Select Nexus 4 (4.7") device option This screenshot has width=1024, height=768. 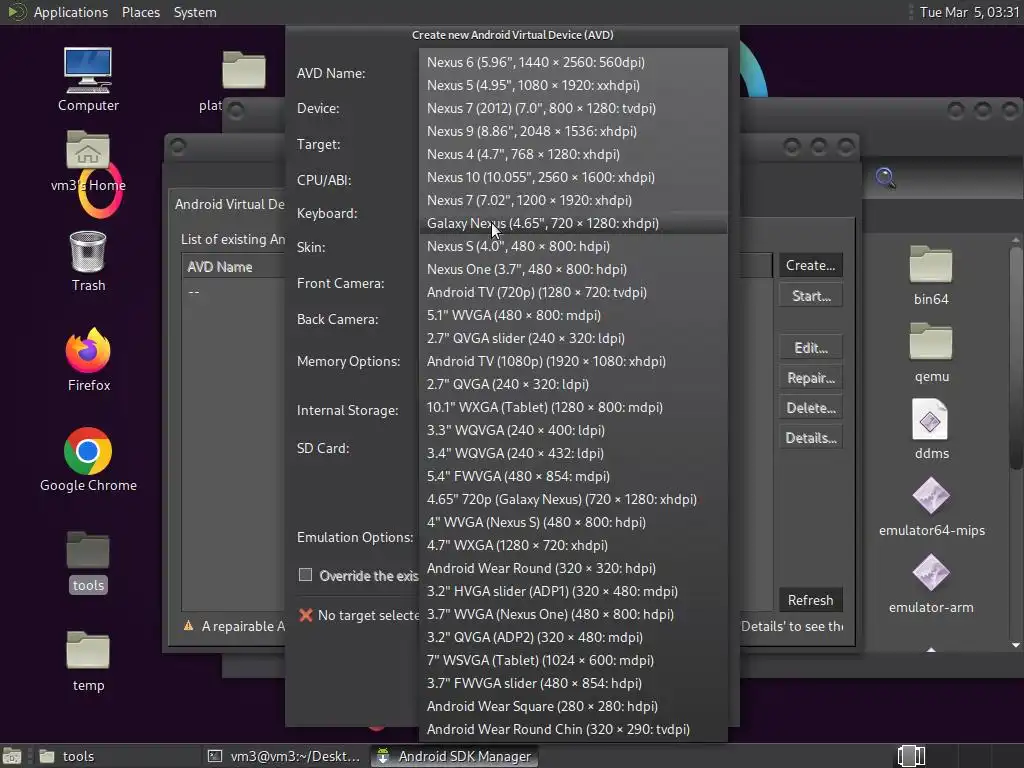573,154
